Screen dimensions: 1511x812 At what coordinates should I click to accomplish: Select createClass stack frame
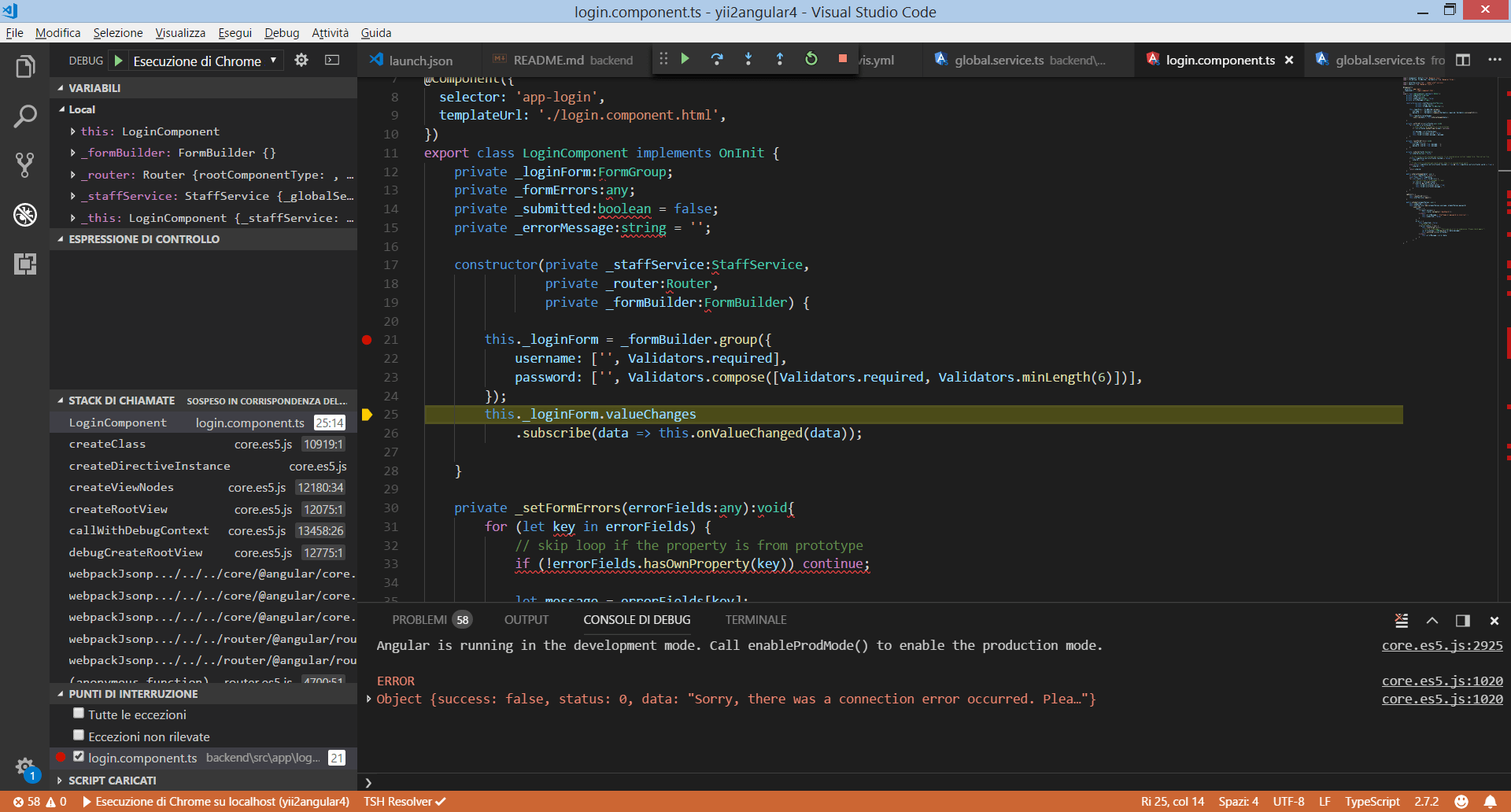203,444
